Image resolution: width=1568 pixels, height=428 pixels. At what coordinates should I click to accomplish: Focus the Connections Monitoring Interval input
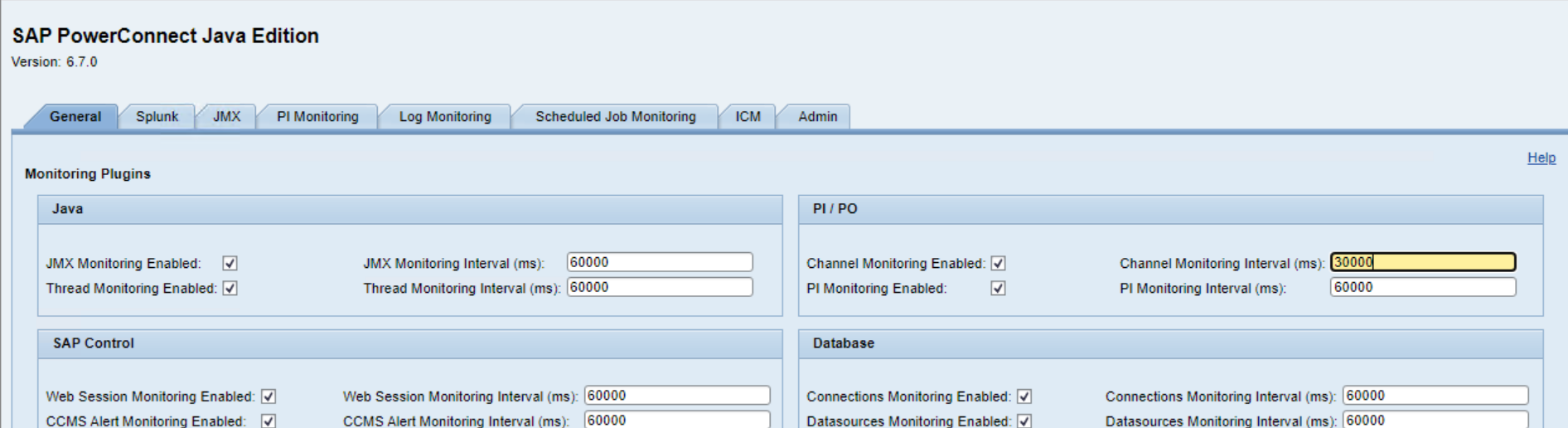click(x=1435, y=396)
